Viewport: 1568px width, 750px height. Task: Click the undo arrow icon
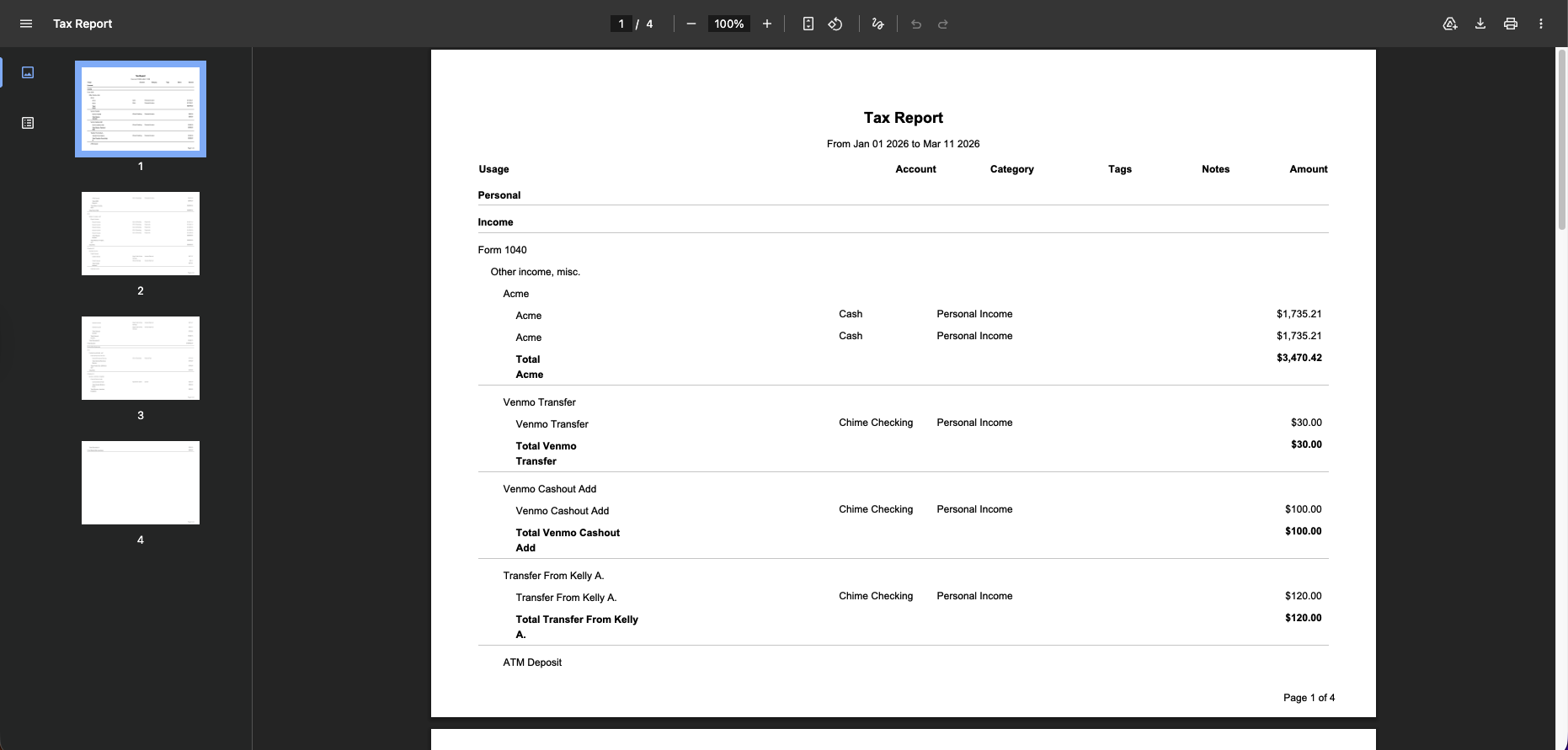click(x=916, y=24)
